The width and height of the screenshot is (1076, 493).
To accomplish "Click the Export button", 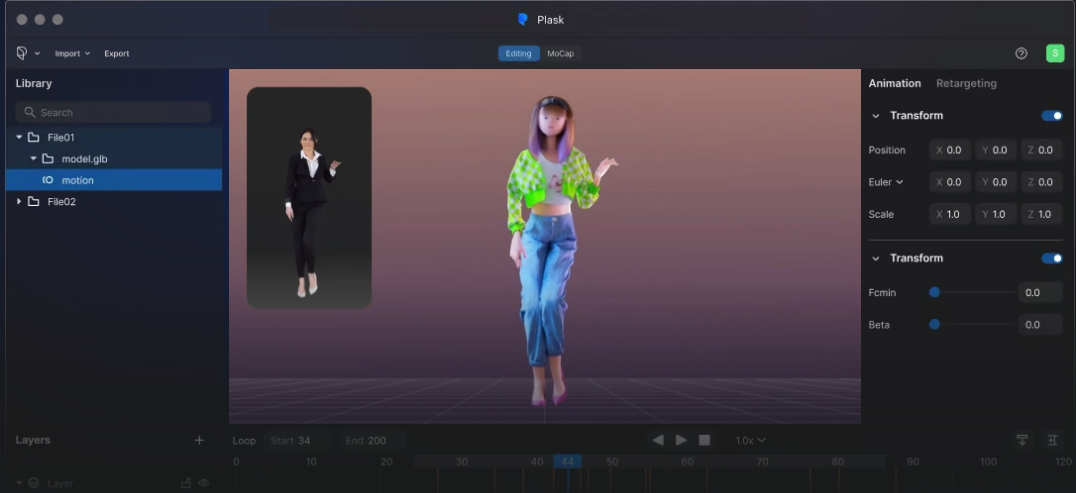I will click(x=117, y=53).
